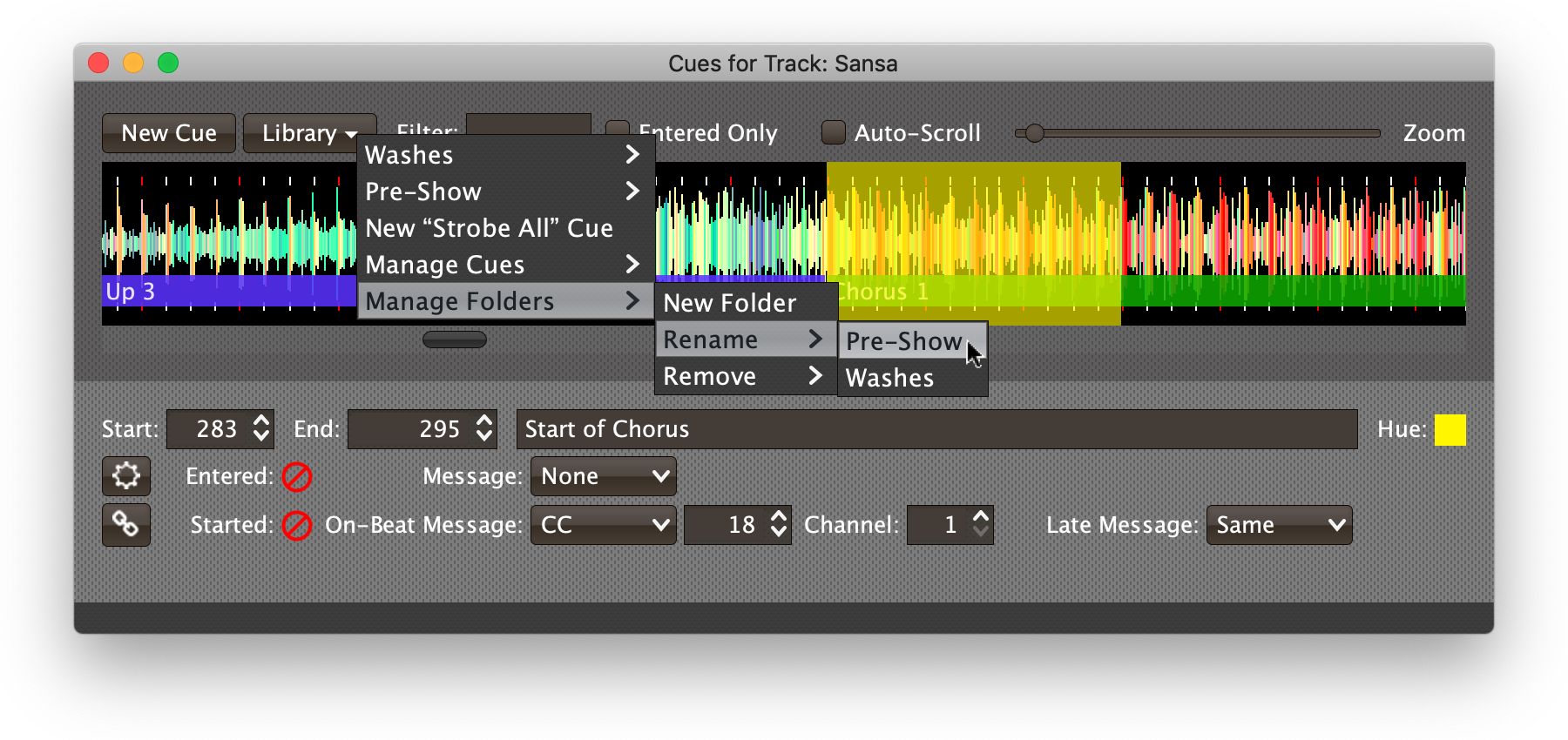The image size is (1568, 740).
Task: Increment the Start beat stepper
Action: (260, 420)
